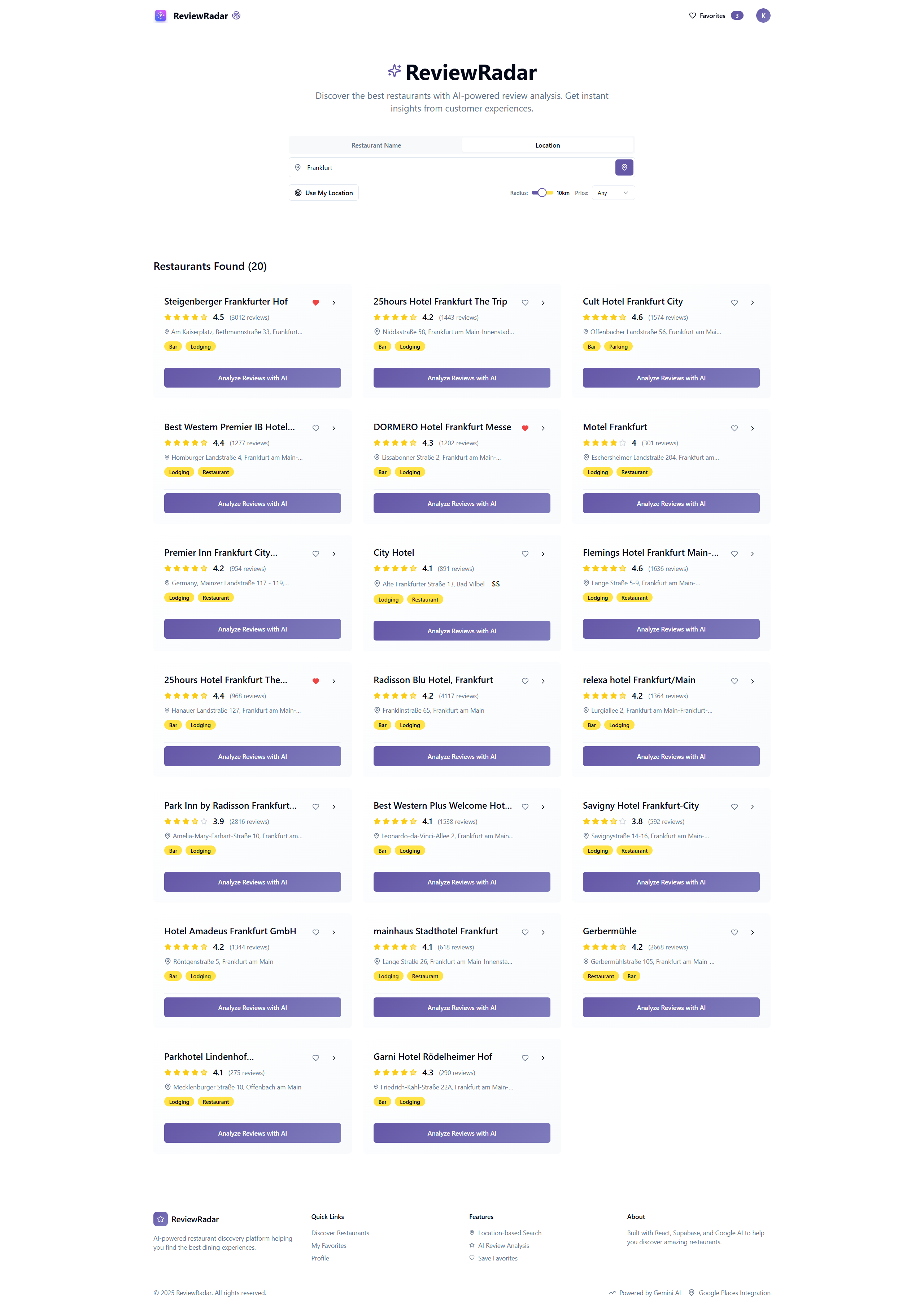The height and width of the screenshot is (1311, 924).
Task: Analyze Reviews with AI for Flemings Hotel
Action: click(671, 629)
